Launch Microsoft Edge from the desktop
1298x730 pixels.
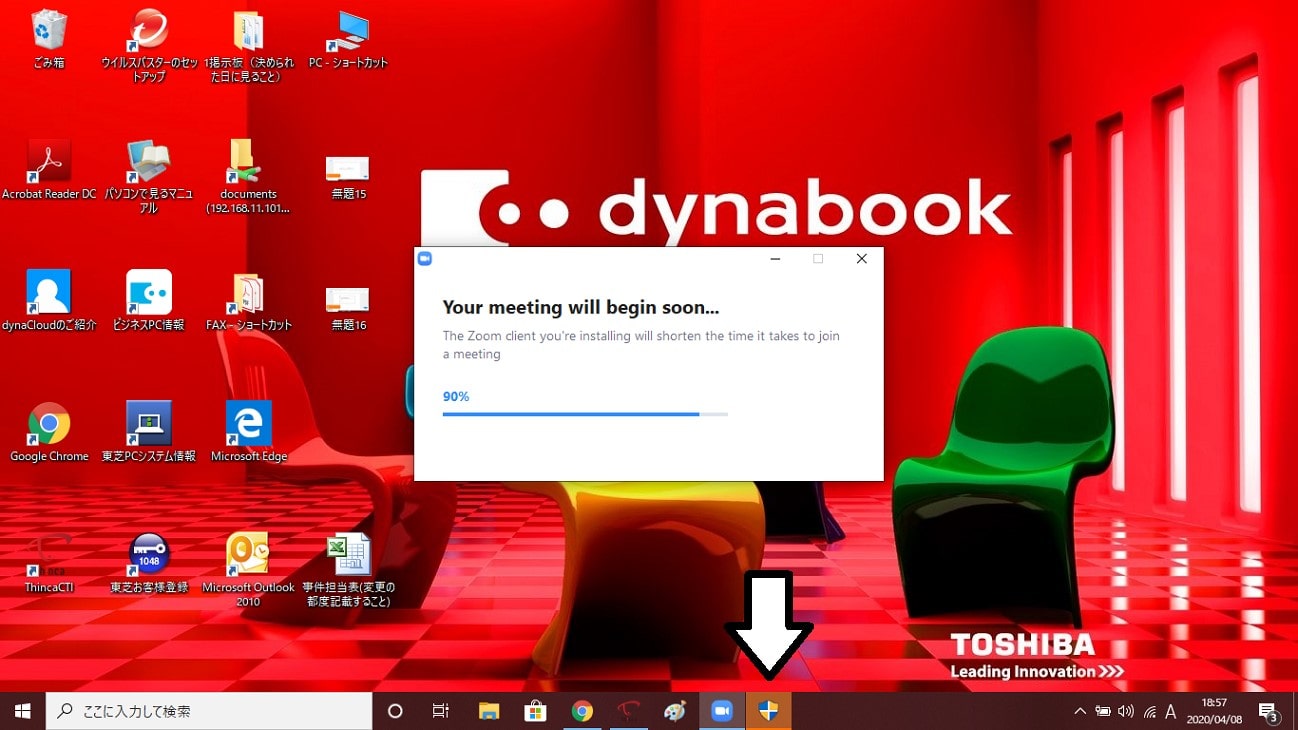coord(248,431)
